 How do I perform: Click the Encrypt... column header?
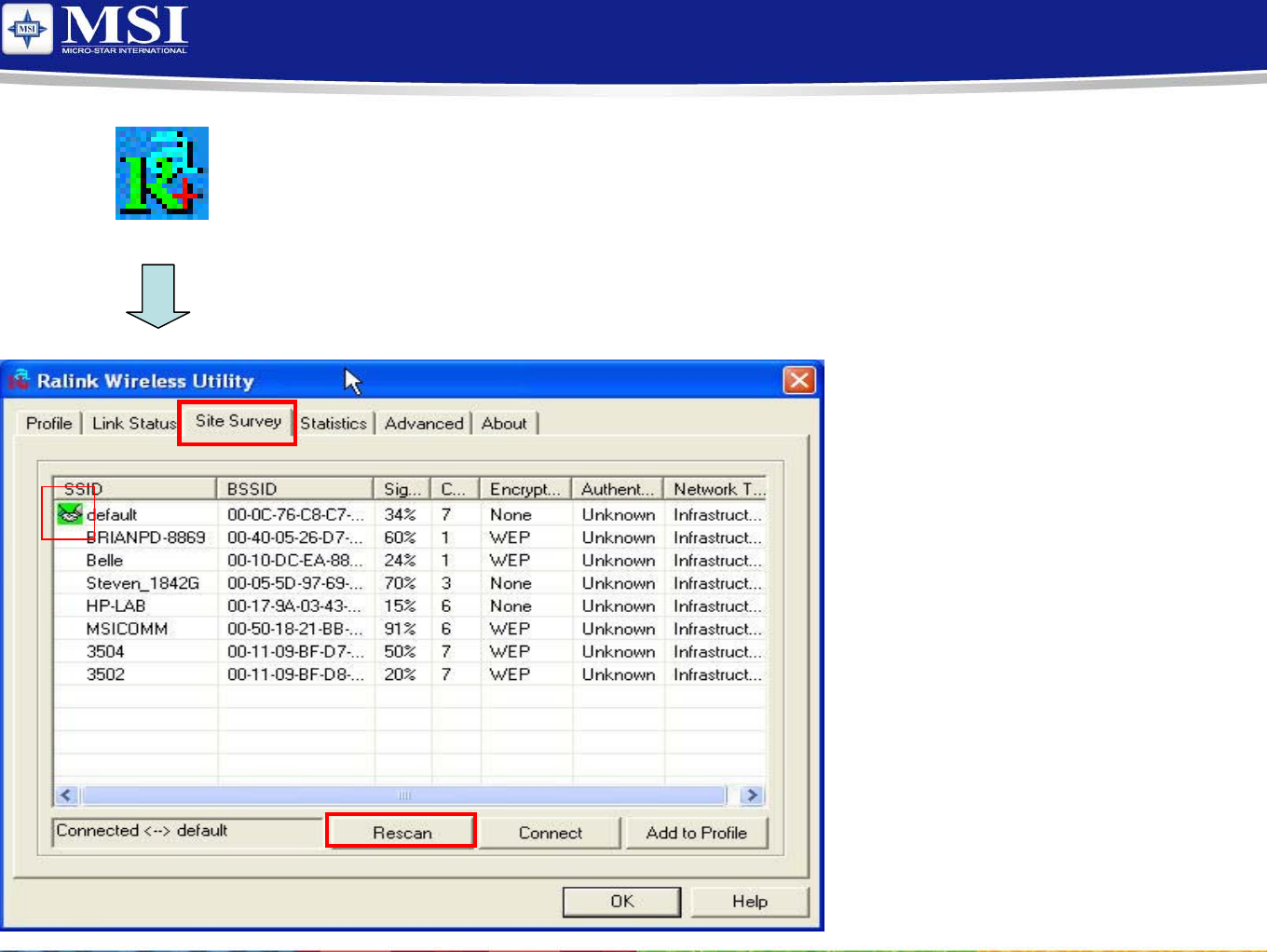525,489
